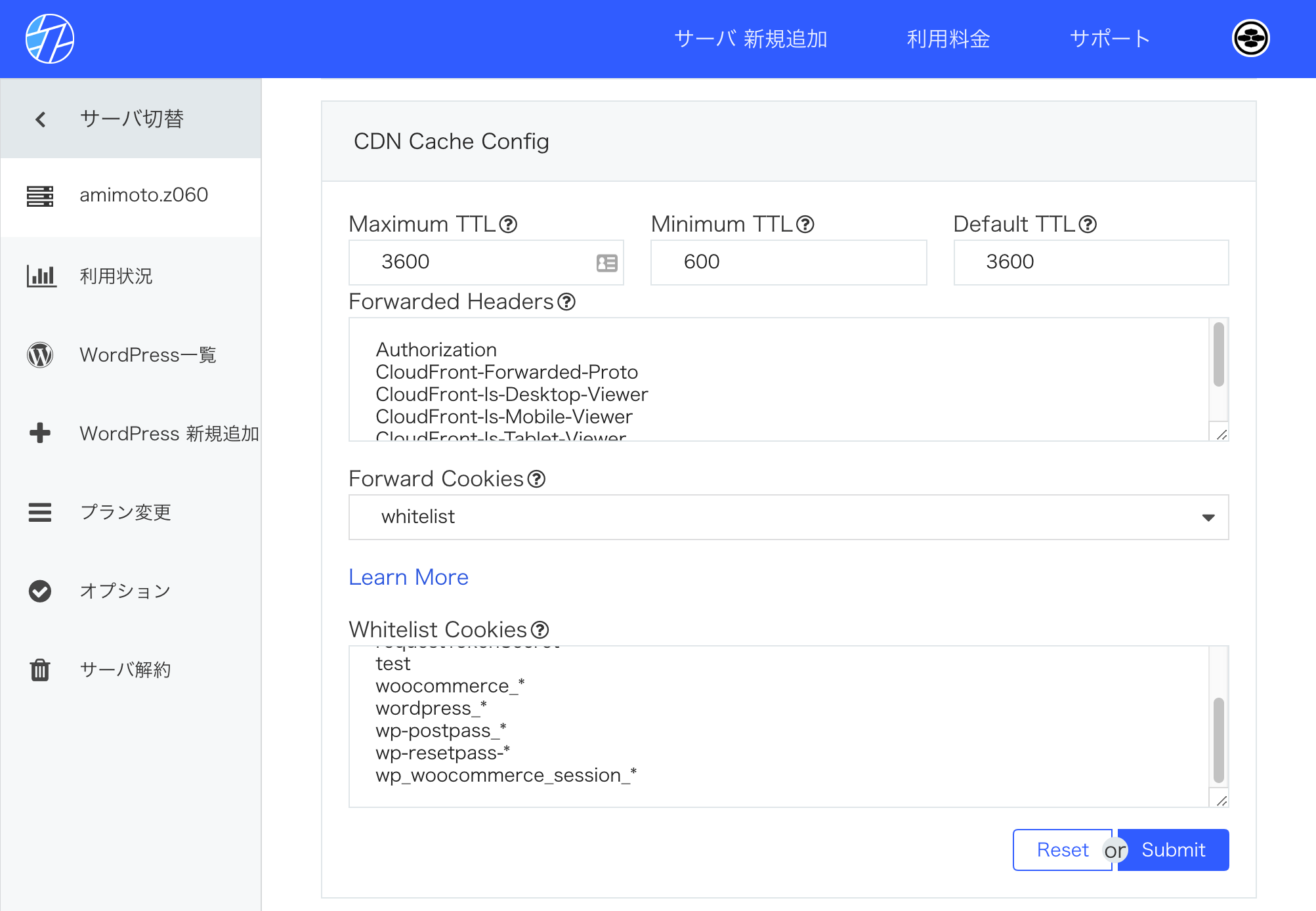The image size is (1316, 911).
Task: Click the back chevron beside サーバ切替
Action: (x=41, y=119)
